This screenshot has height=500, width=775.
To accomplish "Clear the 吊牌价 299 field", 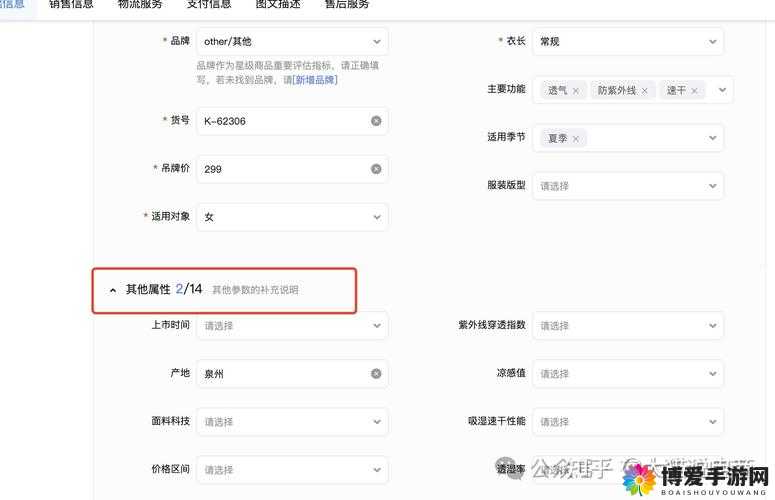I will pyautogui.click(x=376, y=169).
